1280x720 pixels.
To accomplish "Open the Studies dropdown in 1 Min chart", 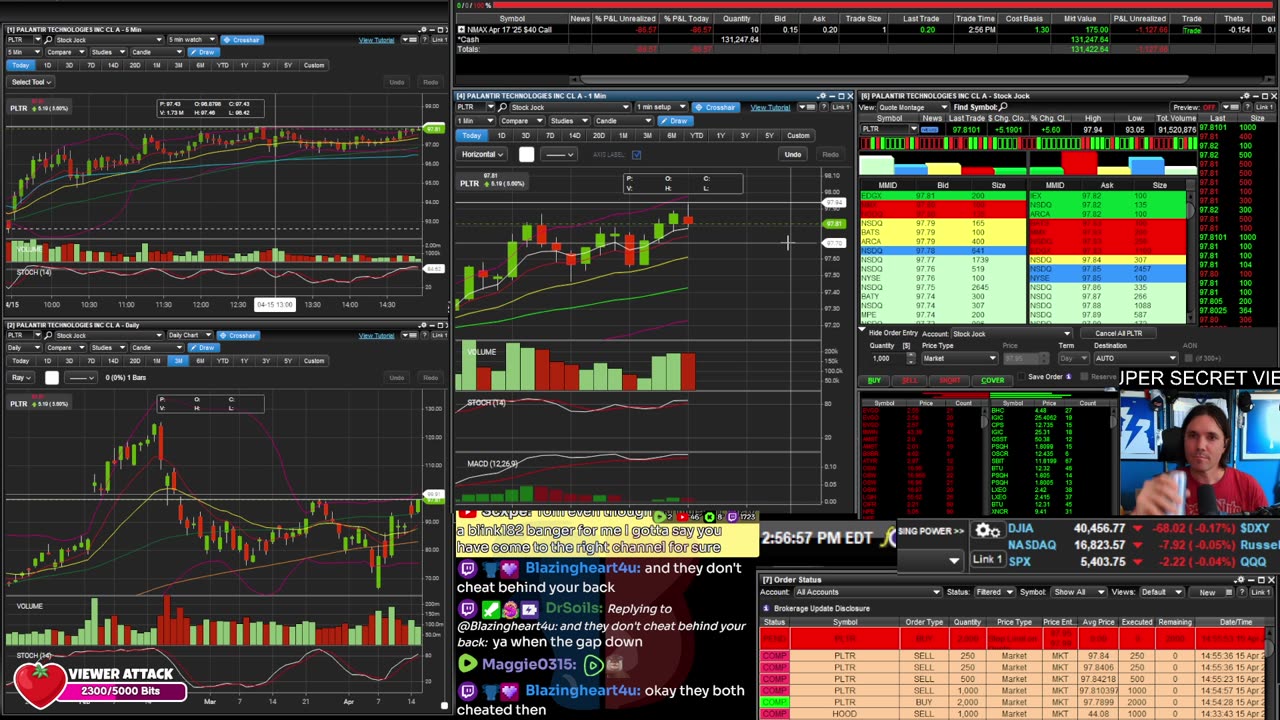I will pyautogui.click(x=568, y=121).
